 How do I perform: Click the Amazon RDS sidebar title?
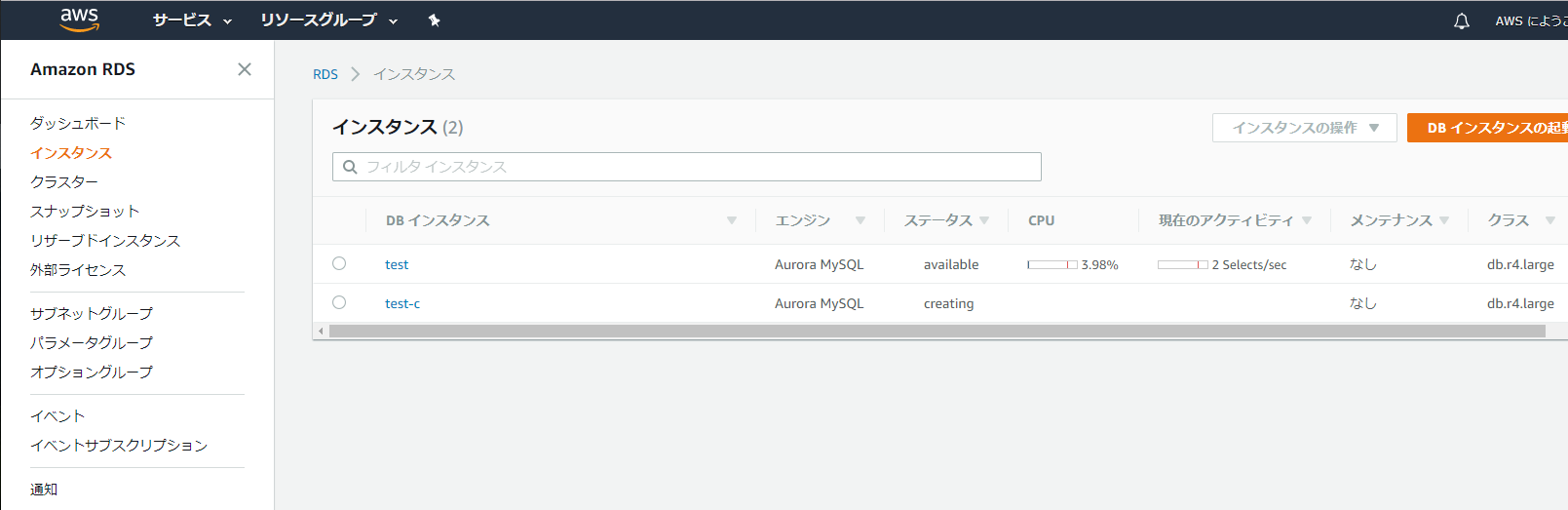click(x=83, y=69)
